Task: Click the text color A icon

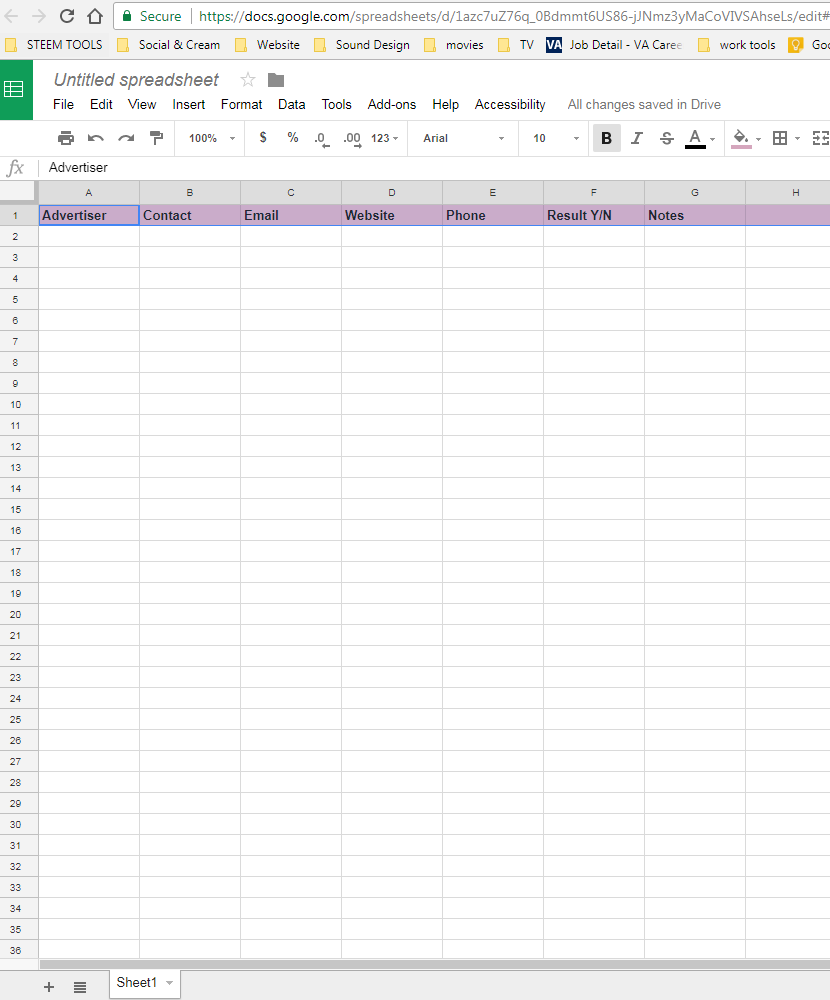Action: (x=695, y=138)
